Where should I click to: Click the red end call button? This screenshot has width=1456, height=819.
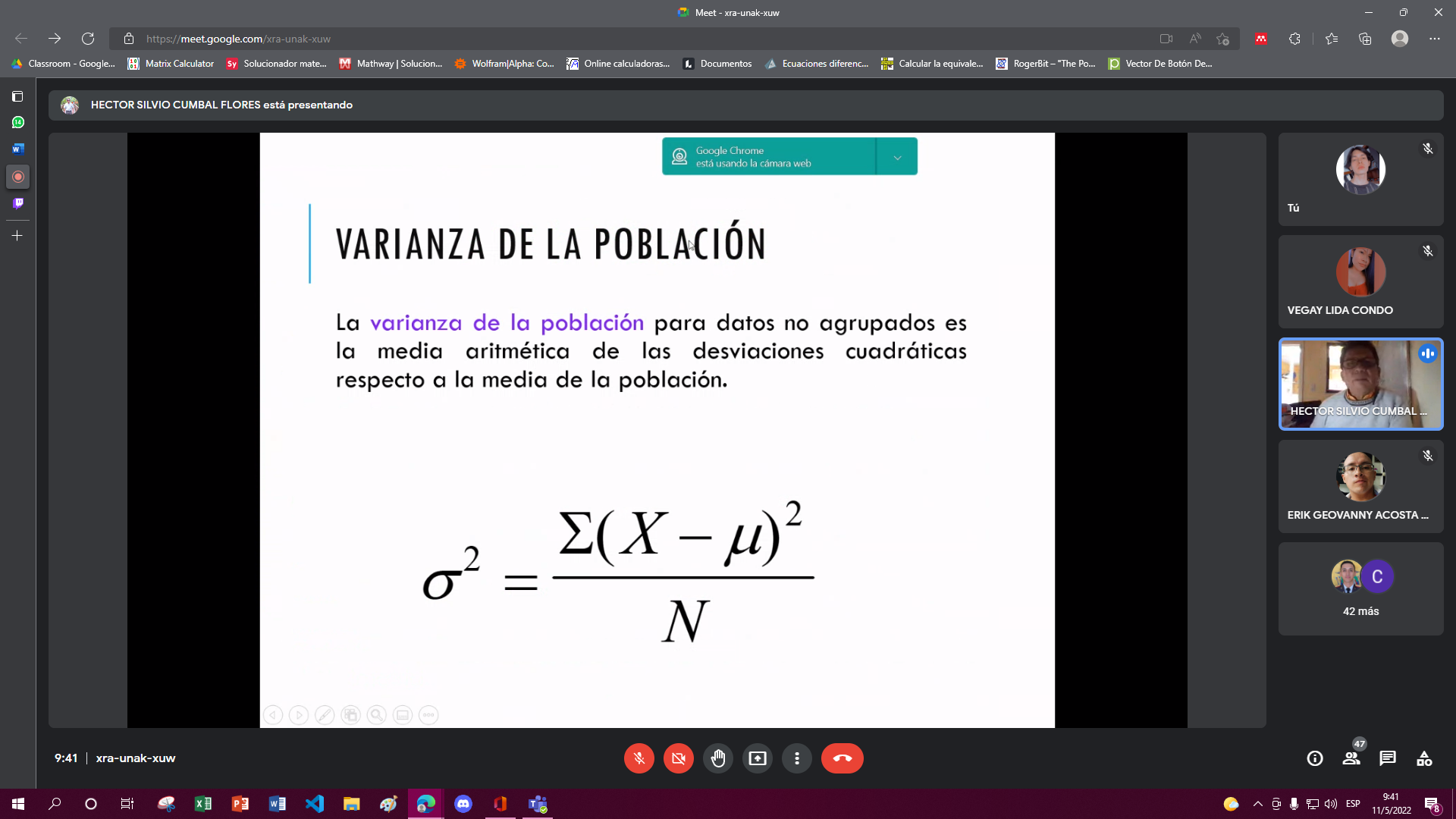pos(843,758)
